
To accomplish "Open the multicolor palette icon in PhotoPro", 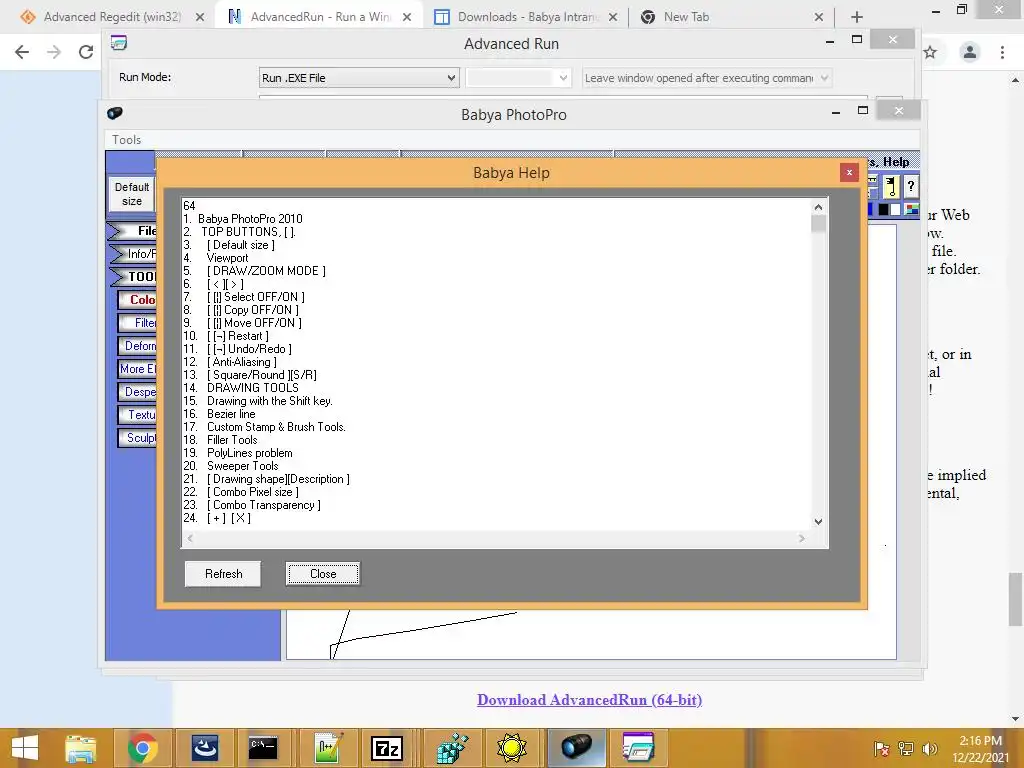I will pos(912,210).
